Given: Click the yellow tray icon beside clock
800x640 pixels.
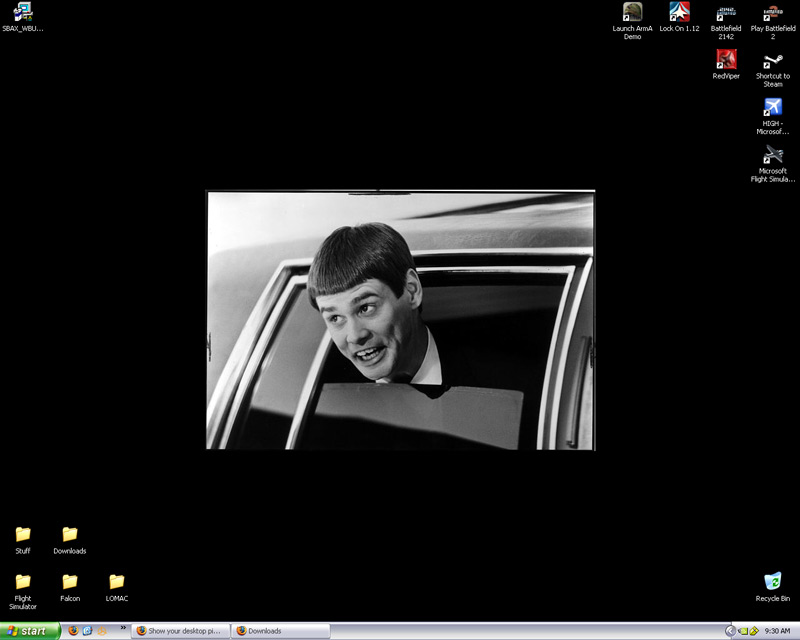Looking at the screenshot, I should [x=754, y=631].
